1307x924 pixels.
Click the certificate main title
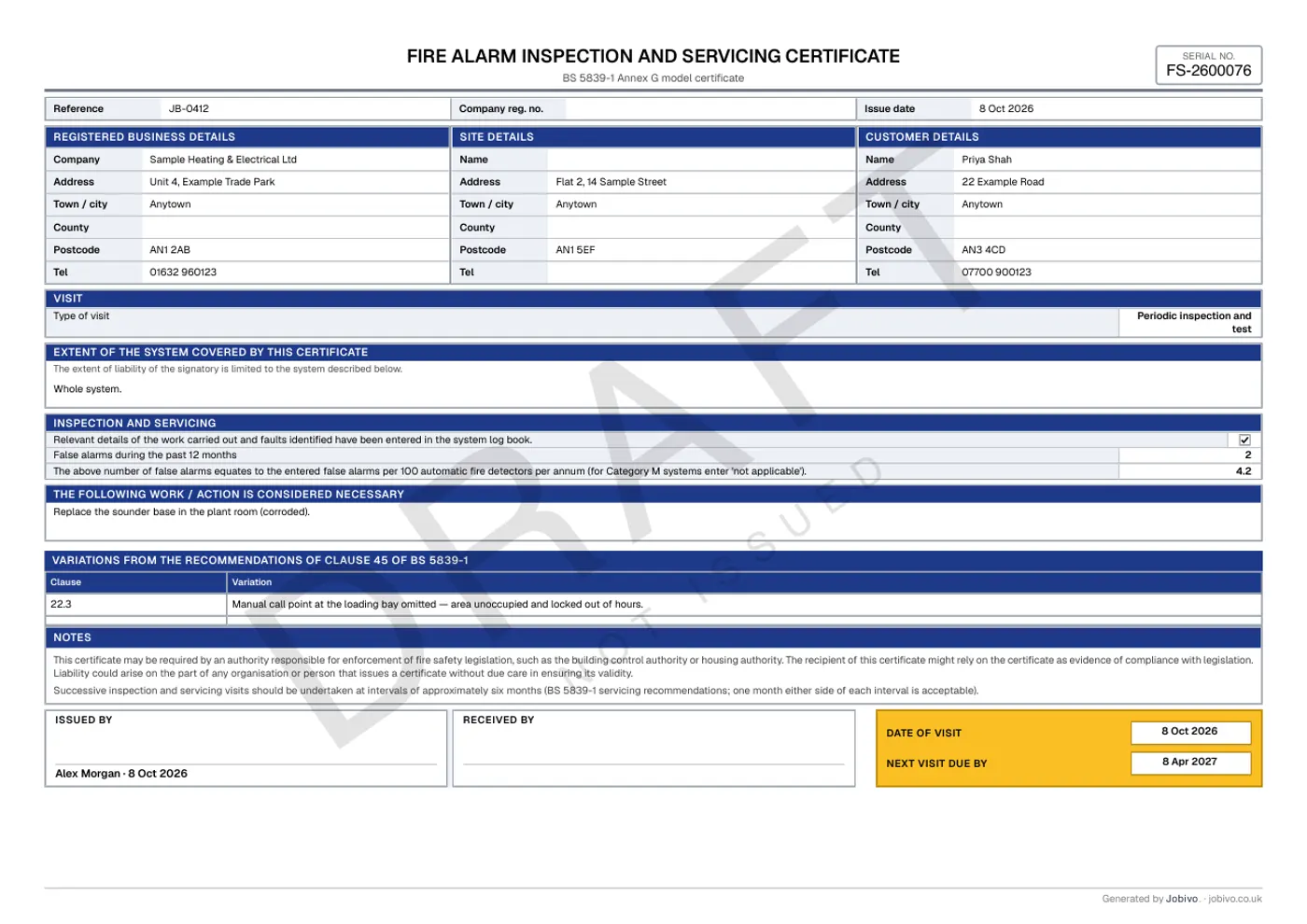pyautogui.click(x=653, y=56)
